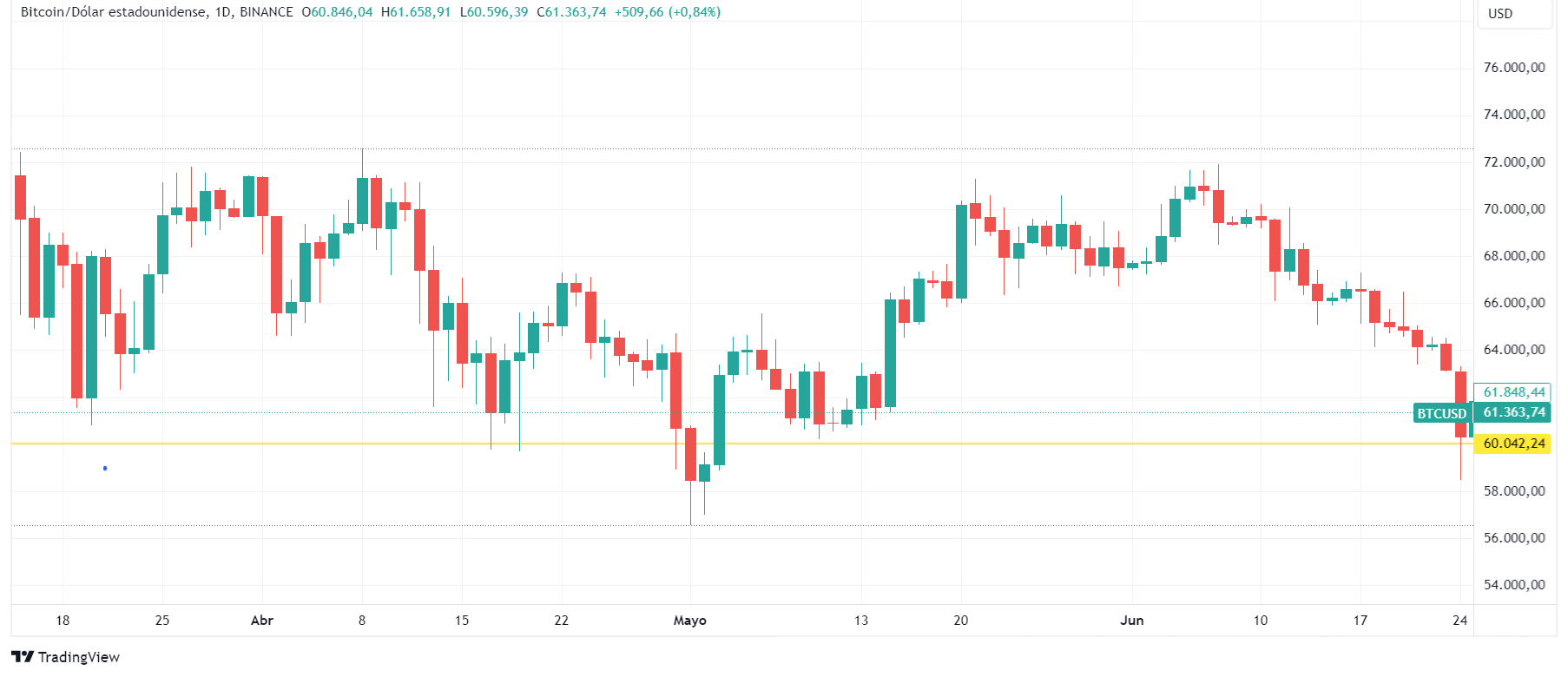Click the date 24 on time axis
Screen dimensions: 1568x677
tap(1460, 621)
